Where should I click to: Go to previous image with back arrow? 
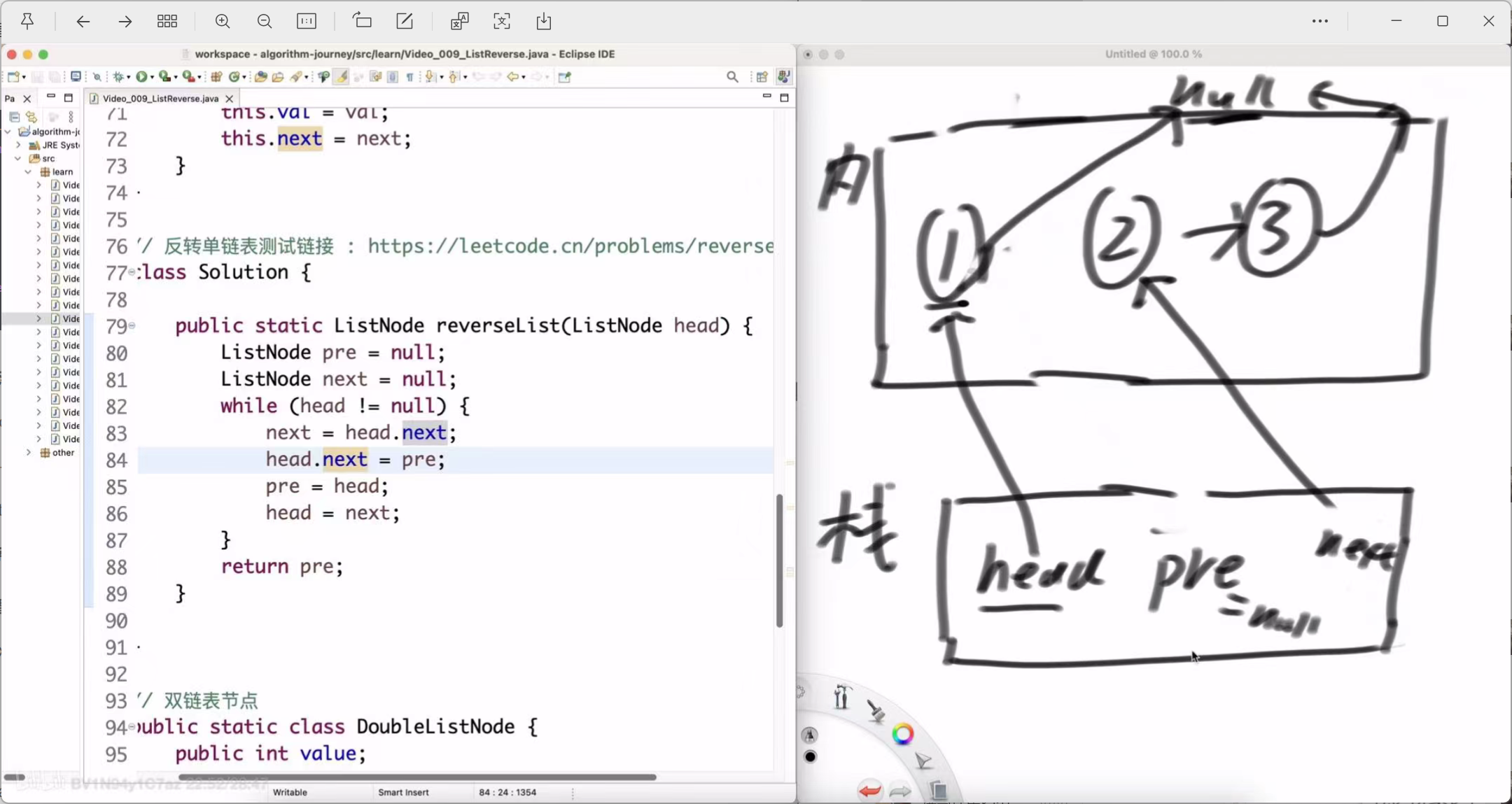click(83, 22)
